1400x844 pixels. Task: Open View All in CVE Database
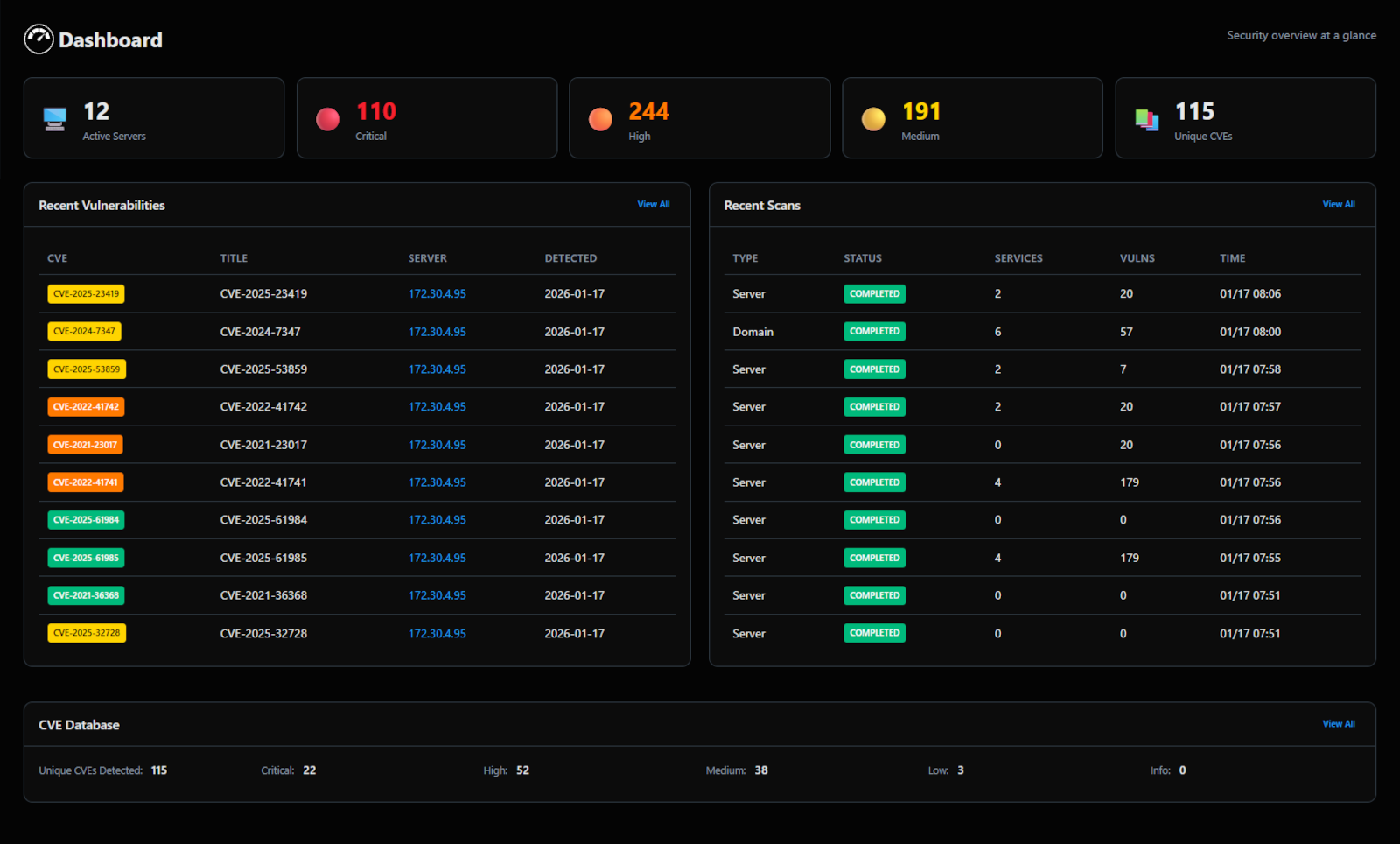1338,724
